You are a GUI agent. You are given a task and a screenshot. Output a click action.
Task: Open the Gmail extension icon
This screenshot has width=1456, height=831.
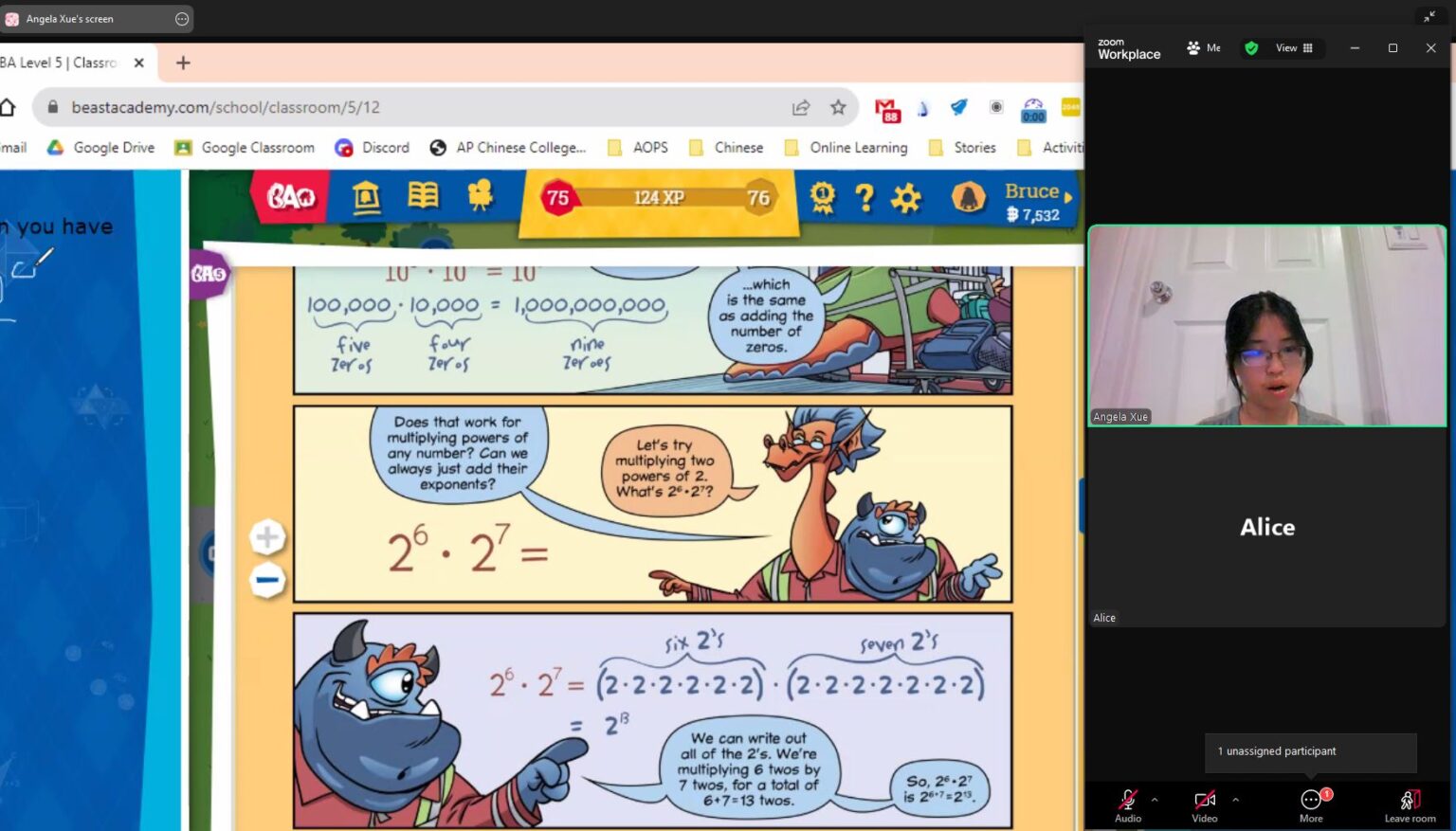886,109
